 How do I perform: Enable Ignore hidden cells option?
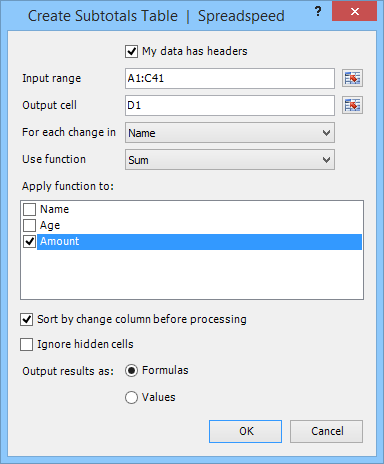[x=26, y=344]
